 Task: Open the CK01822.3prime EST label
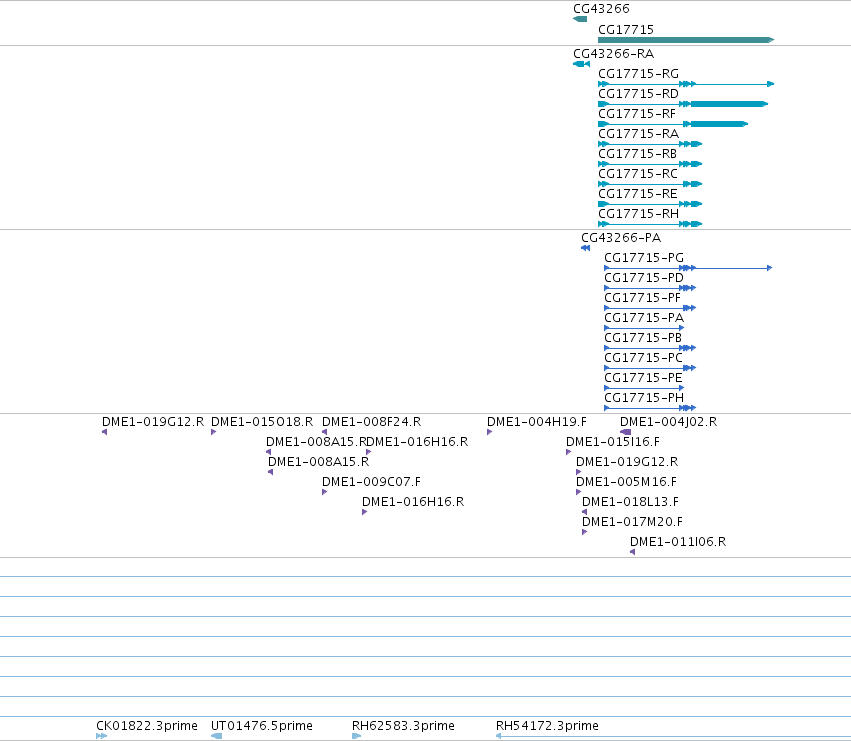147,726
